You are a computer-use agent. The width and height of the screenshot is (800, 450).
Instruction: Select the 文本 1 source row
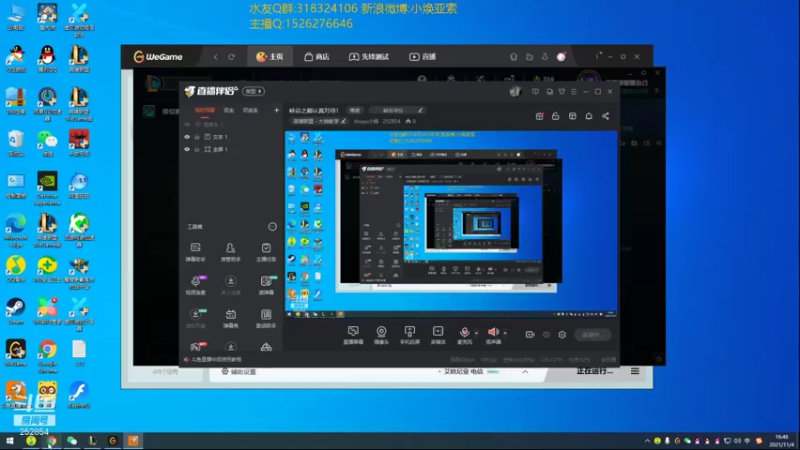coord(232,137)
